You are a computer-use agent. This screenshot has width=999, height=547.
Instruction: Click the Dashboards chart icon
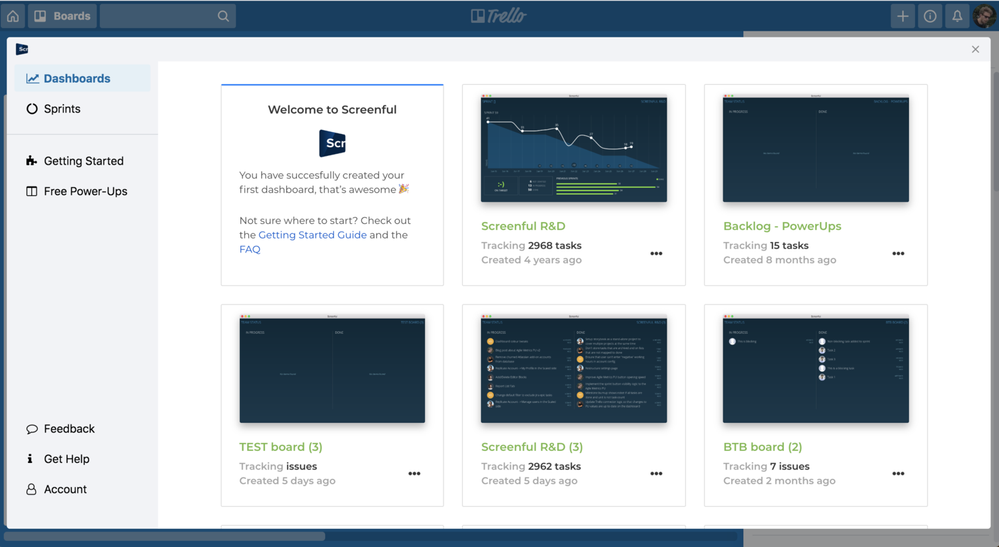tap(32, 78)
